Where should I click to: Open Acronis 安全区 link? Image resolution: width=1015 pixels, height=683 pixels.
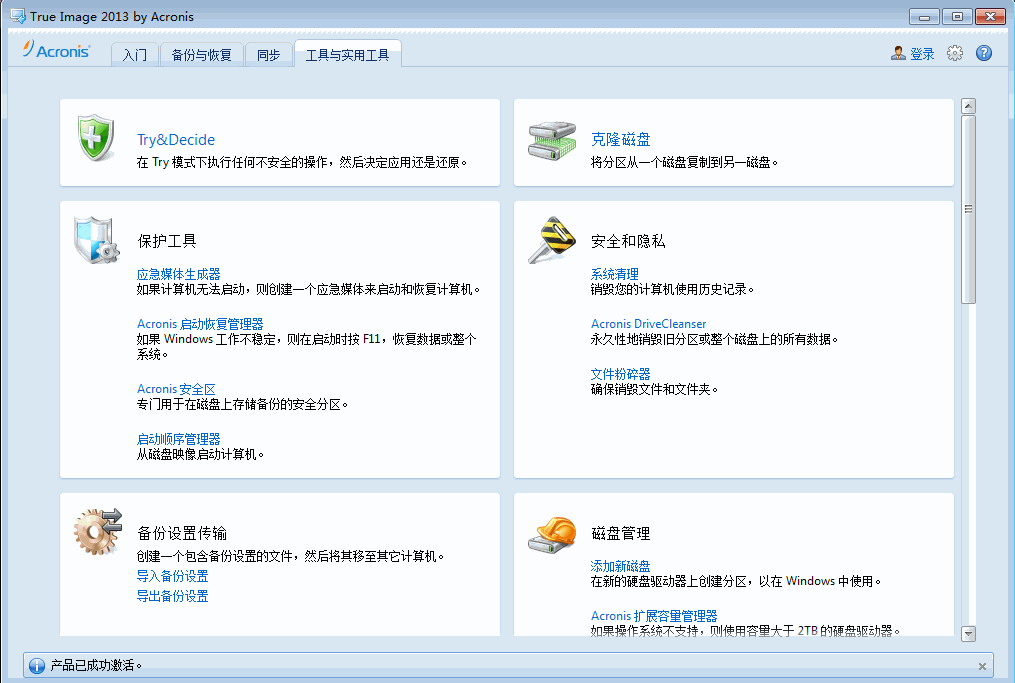pyautogui.click(x=176, y=389)
